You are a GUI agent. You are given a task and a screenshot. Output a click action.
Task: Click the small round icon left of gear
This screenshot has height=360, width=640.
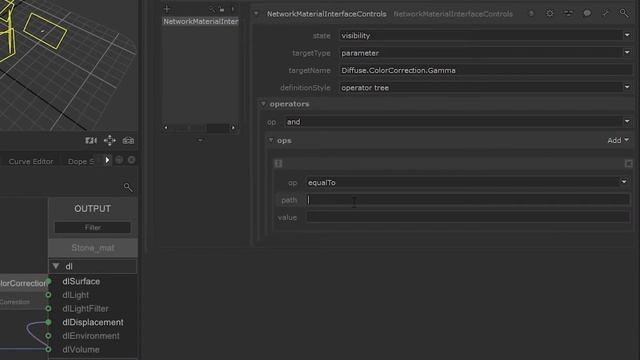point(531,13)
